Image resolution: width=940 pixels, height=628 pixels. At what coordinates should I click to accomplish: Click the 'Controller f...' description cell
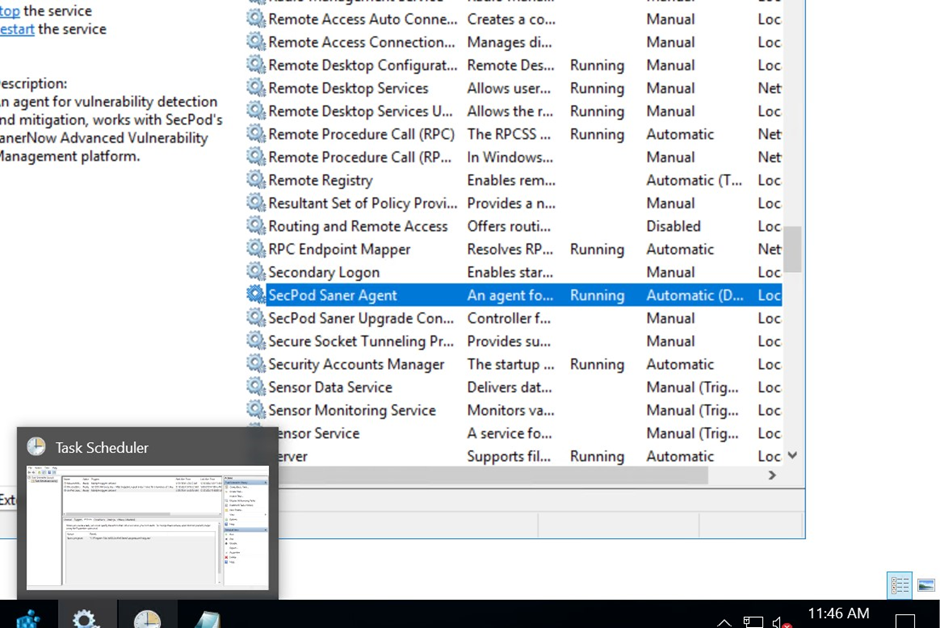tap(509, 318)
